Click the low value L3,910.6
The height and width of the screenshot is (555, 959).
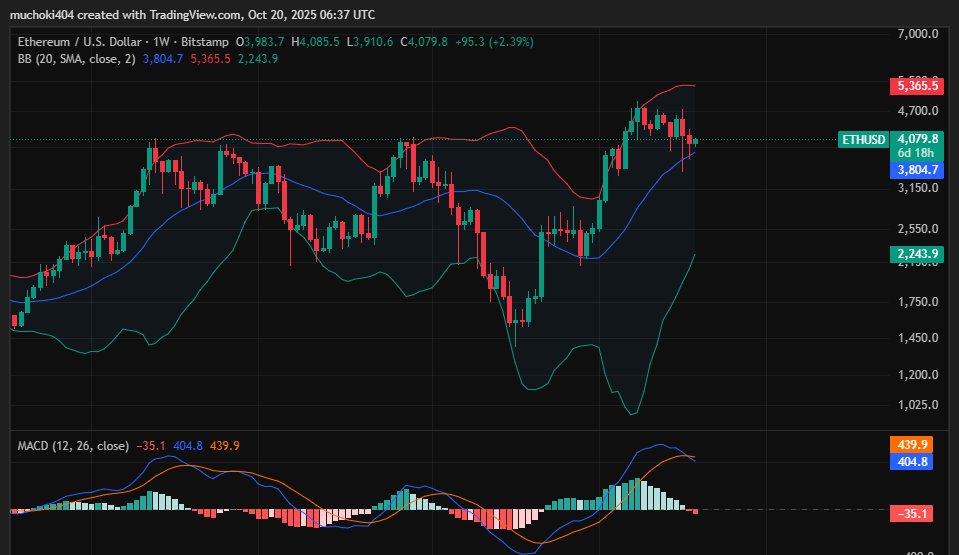[370, 42]
